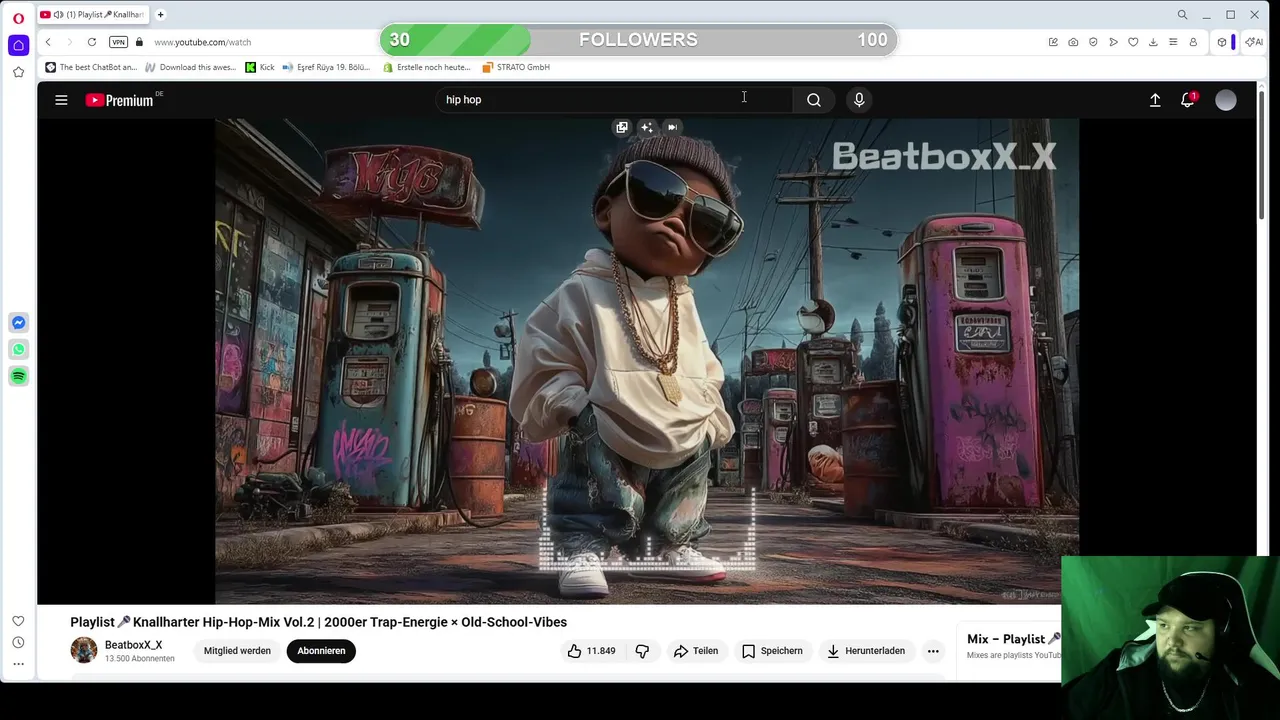Open the bookmarks star in Opera sidebar
The width and height of the screenshot is (1280, 720).
point(18,72)
